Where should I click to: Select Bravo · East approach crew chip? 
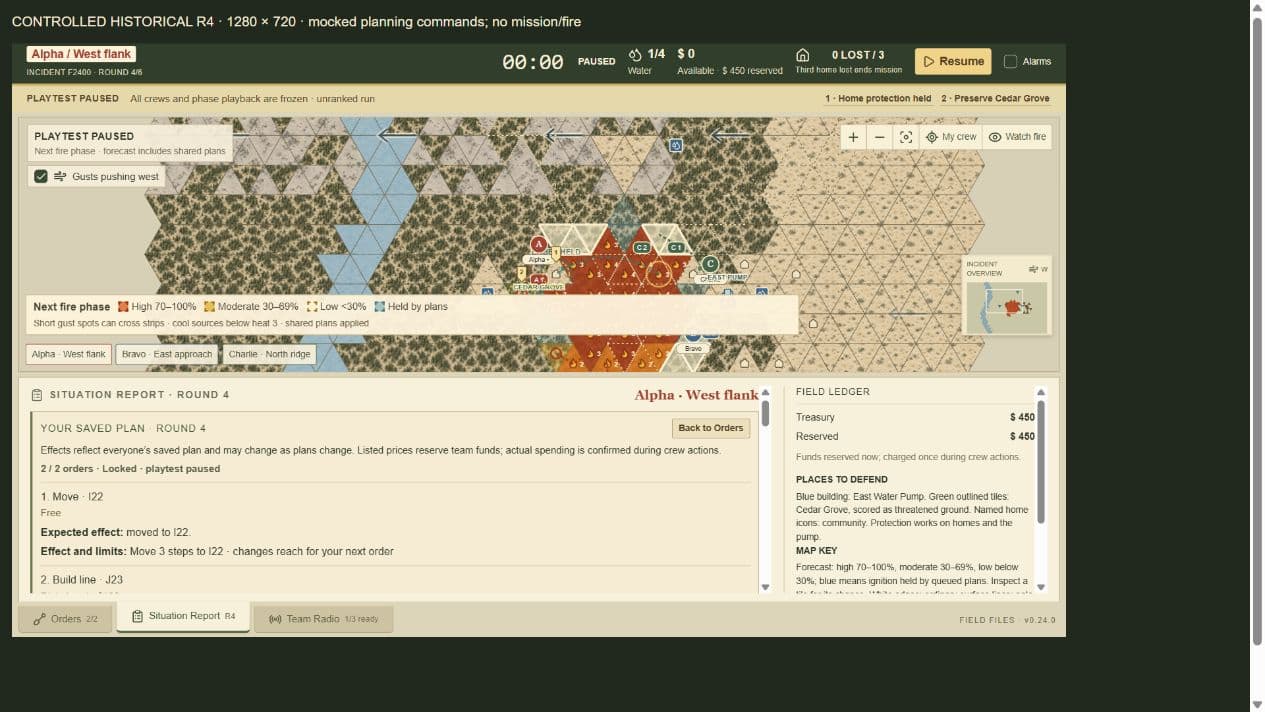click(x=167, y=354)
